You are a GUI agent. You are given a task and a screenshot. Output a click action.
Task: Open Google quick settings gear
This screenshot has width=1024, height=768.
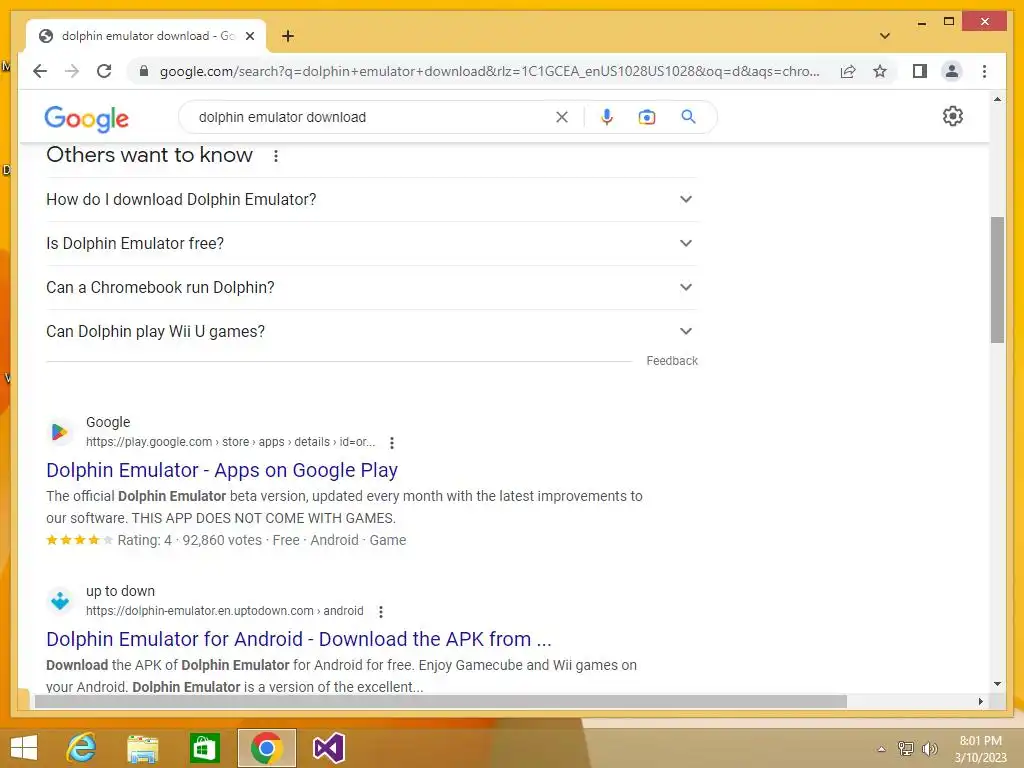pos(952,116)
